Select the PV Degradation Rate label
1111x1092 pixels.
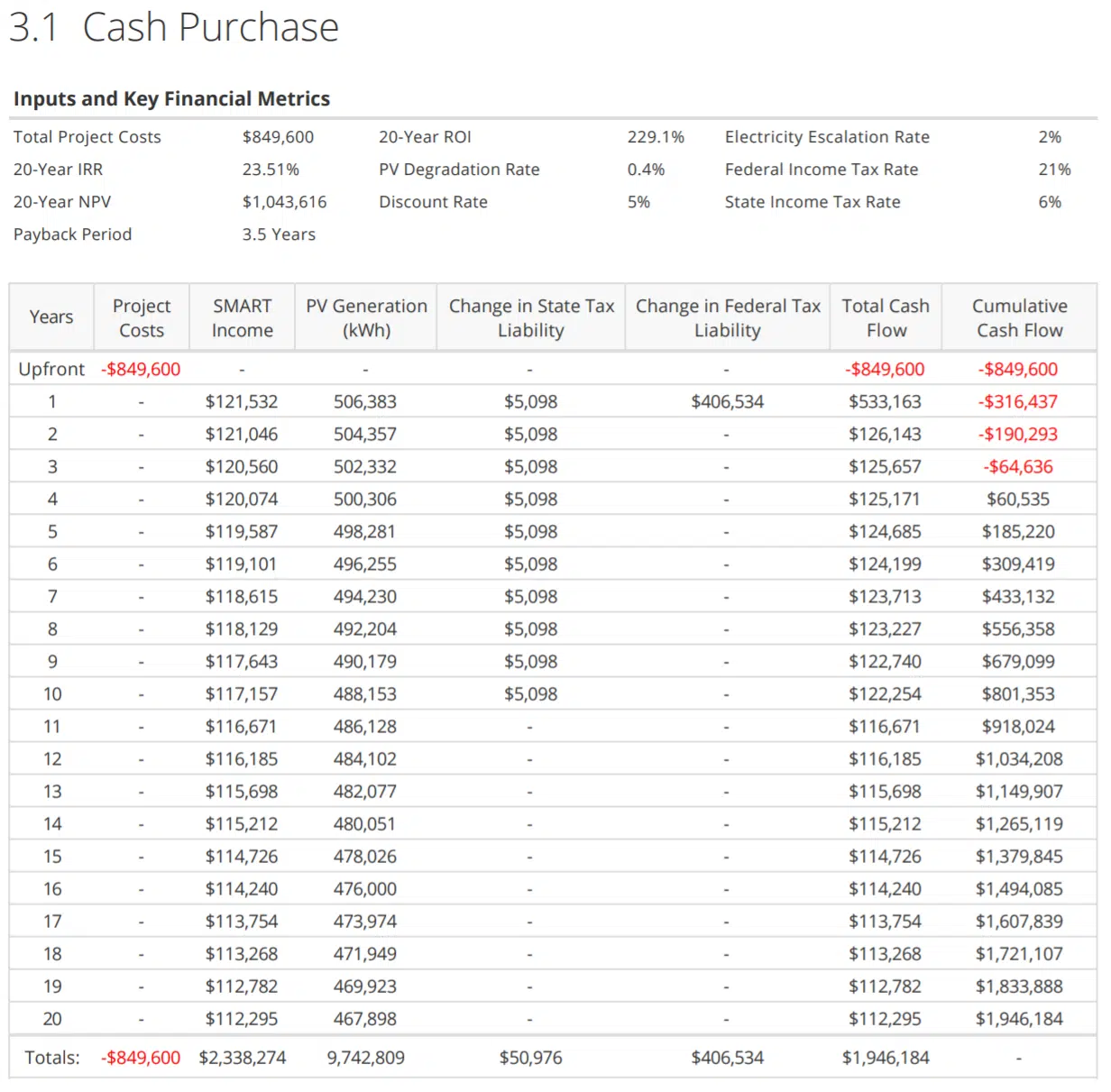coord(459,170)
